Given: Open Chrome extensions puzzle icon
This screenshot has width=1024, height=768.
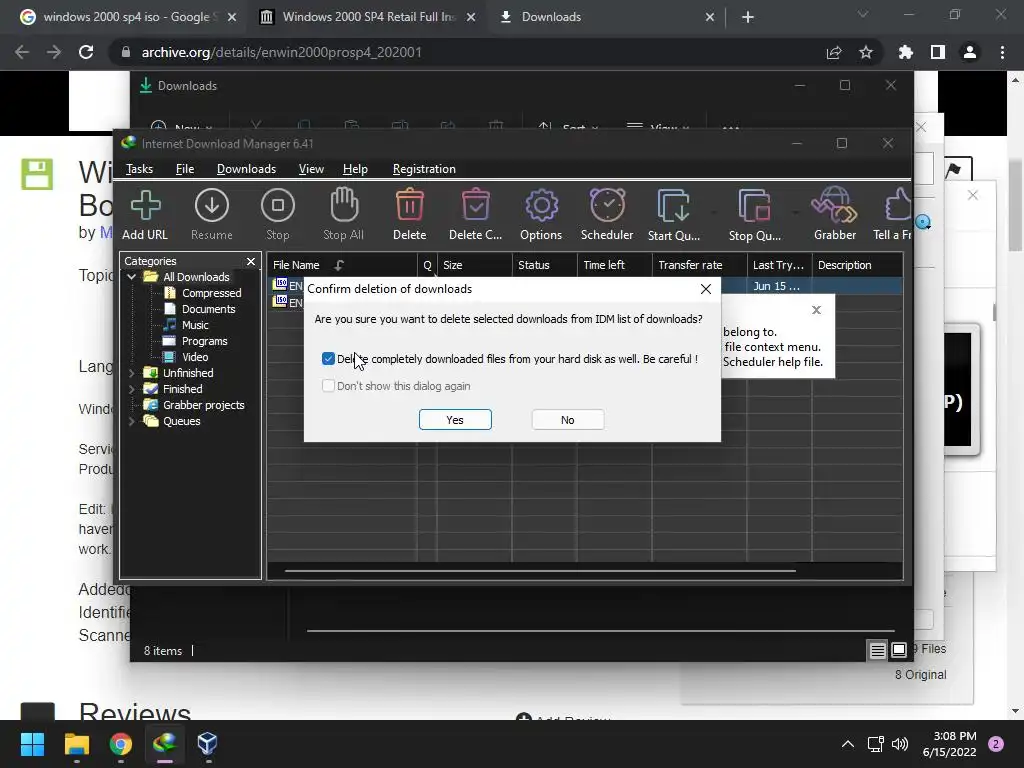Looking at the screenshot, I should 906,52.
